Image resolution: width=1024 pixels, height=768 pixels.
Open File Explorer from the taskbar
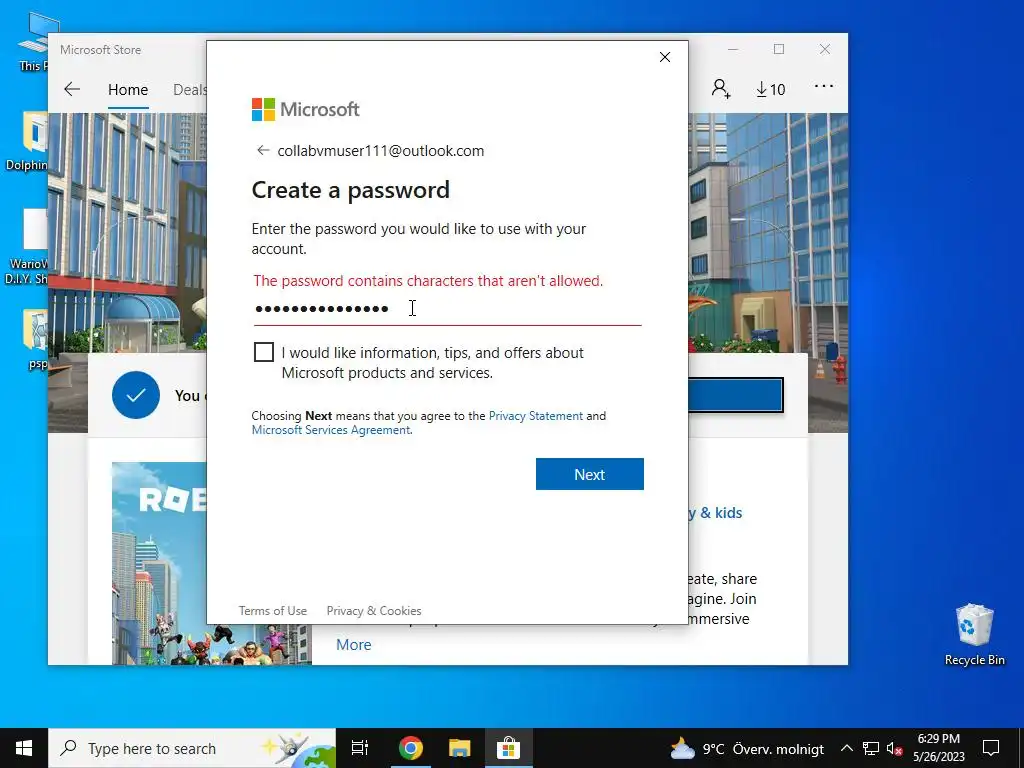(x=459, y=748)
